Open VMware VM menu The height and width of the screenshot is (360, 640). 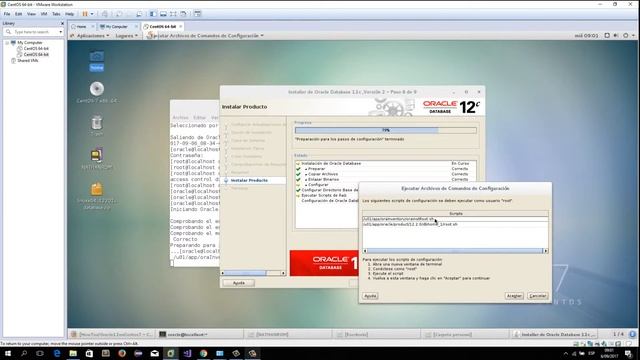(44, 14)
